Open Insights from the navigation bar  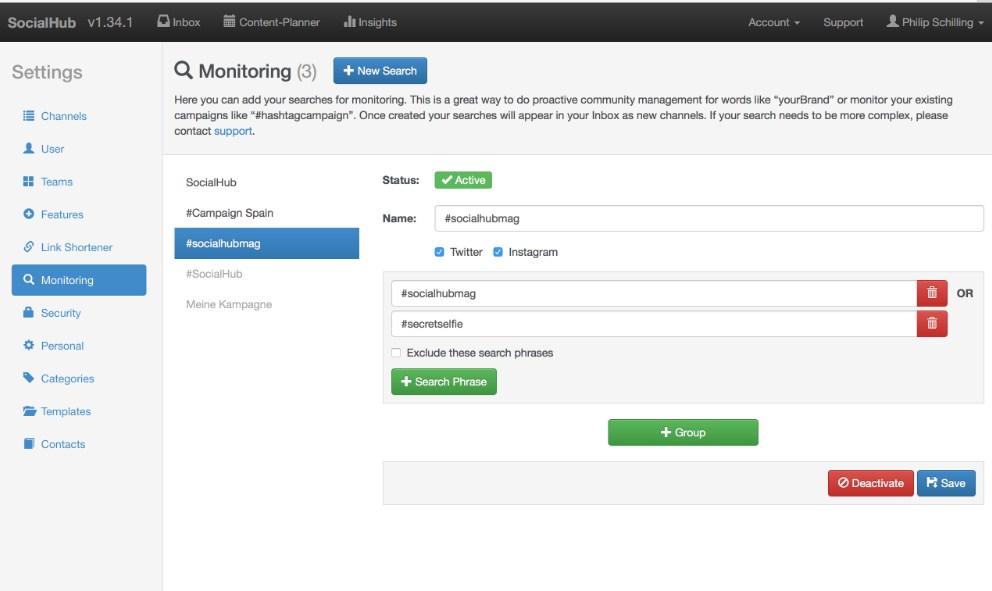370,22
